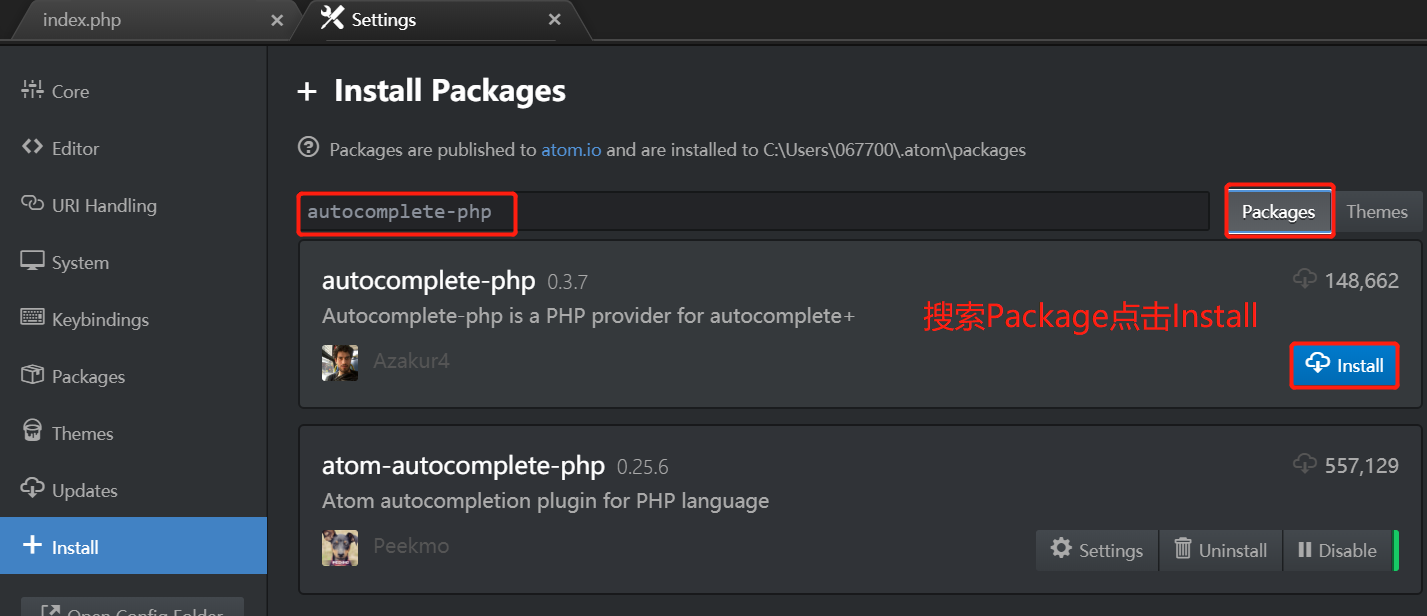Install the autocomplete-php package
The image size is (1427, 616).
click(1344, 365)
